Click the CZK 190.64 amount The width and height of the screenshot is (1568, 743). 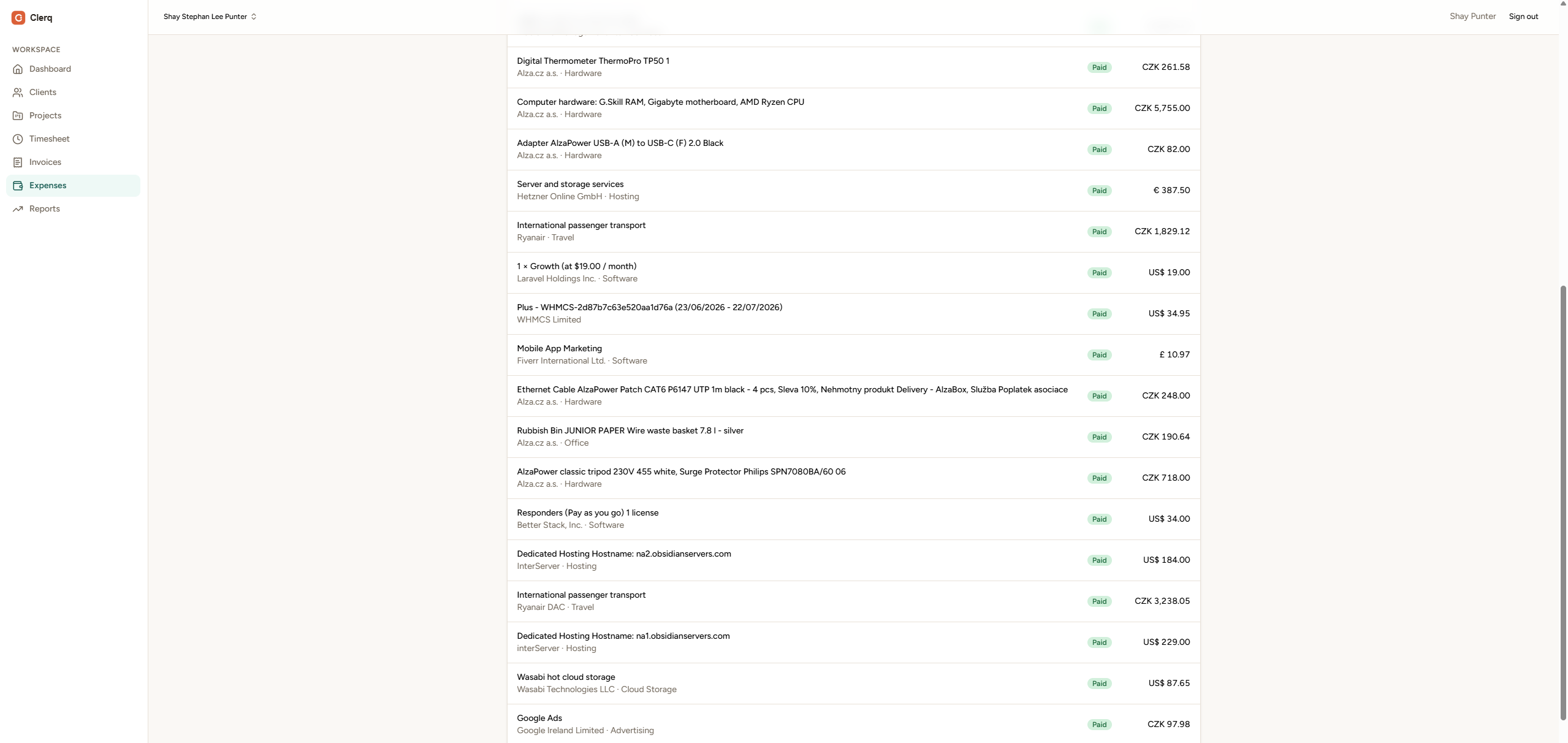(x=1166, y=437)
